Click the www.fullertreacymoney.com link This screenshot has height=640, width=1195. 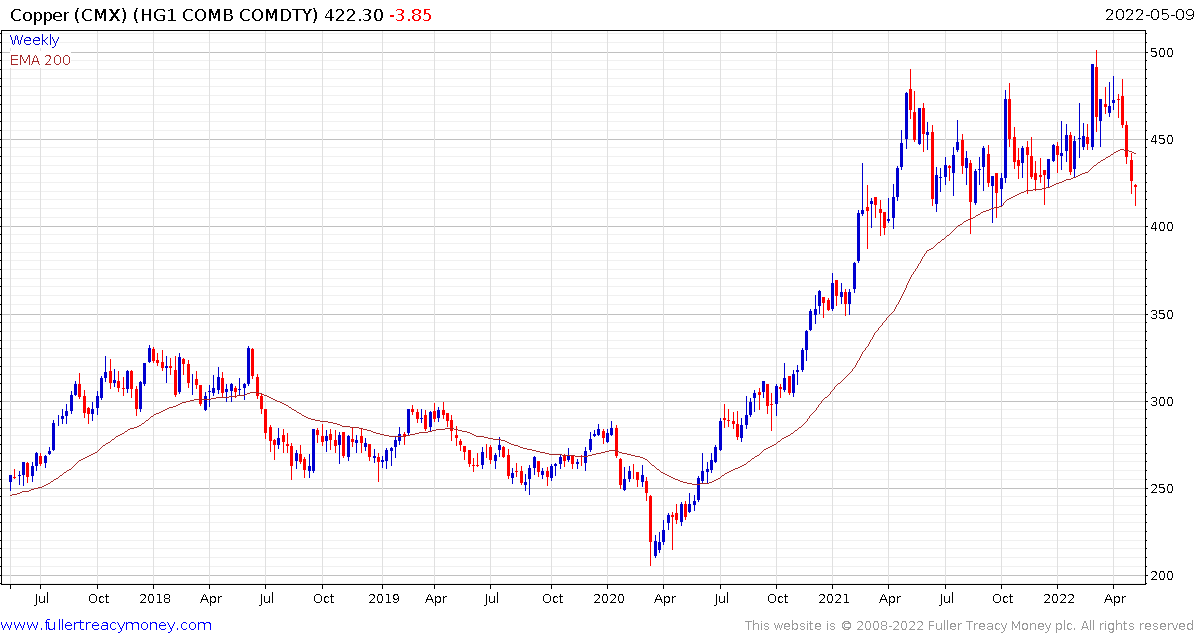(107, 626)
